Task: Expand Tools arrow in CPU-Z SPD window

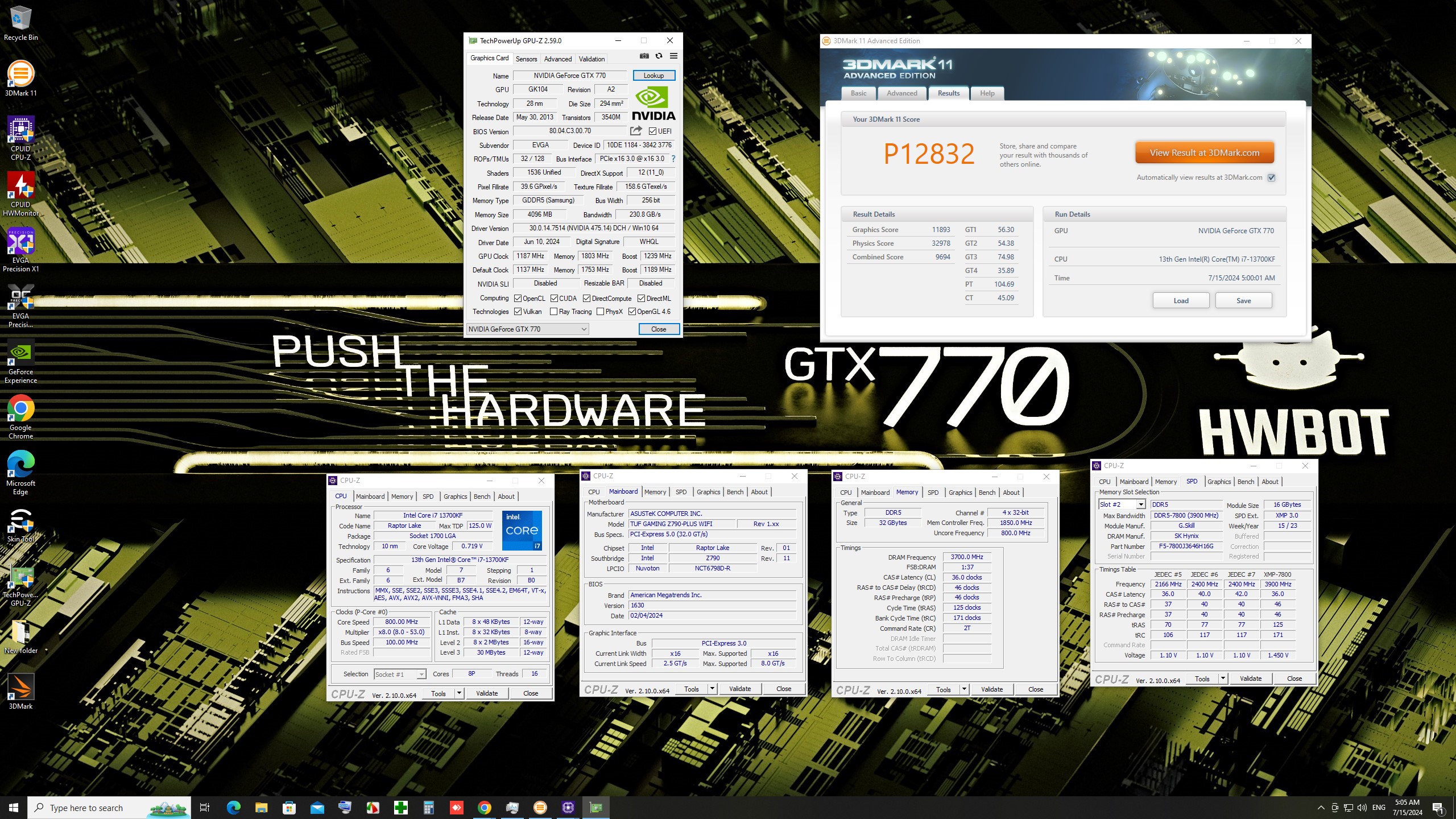Action: pos(1223,679)
